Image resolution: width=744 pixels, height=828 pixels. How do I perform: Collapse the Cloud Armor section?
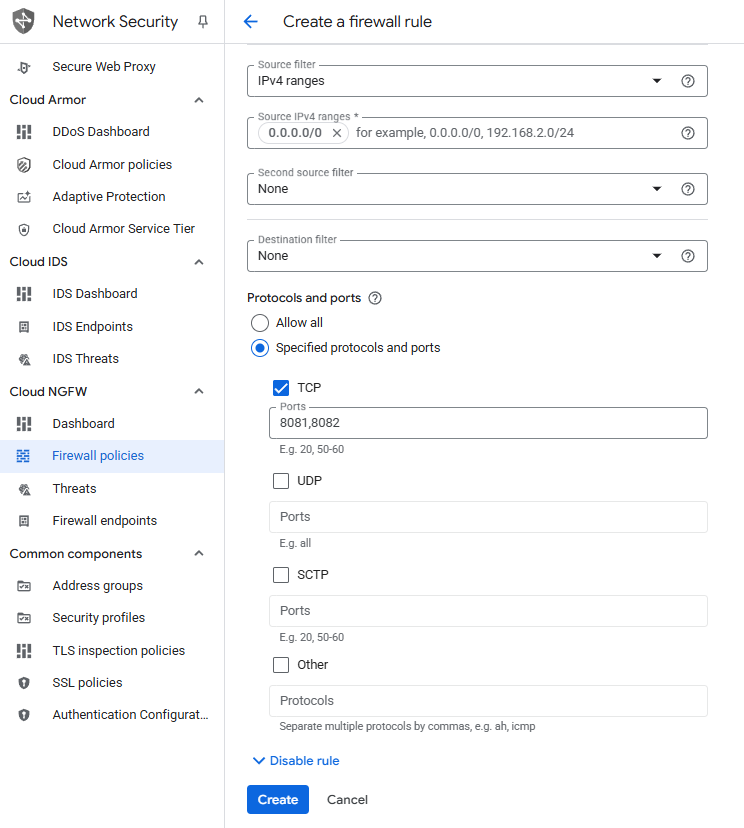pos(199,100)
